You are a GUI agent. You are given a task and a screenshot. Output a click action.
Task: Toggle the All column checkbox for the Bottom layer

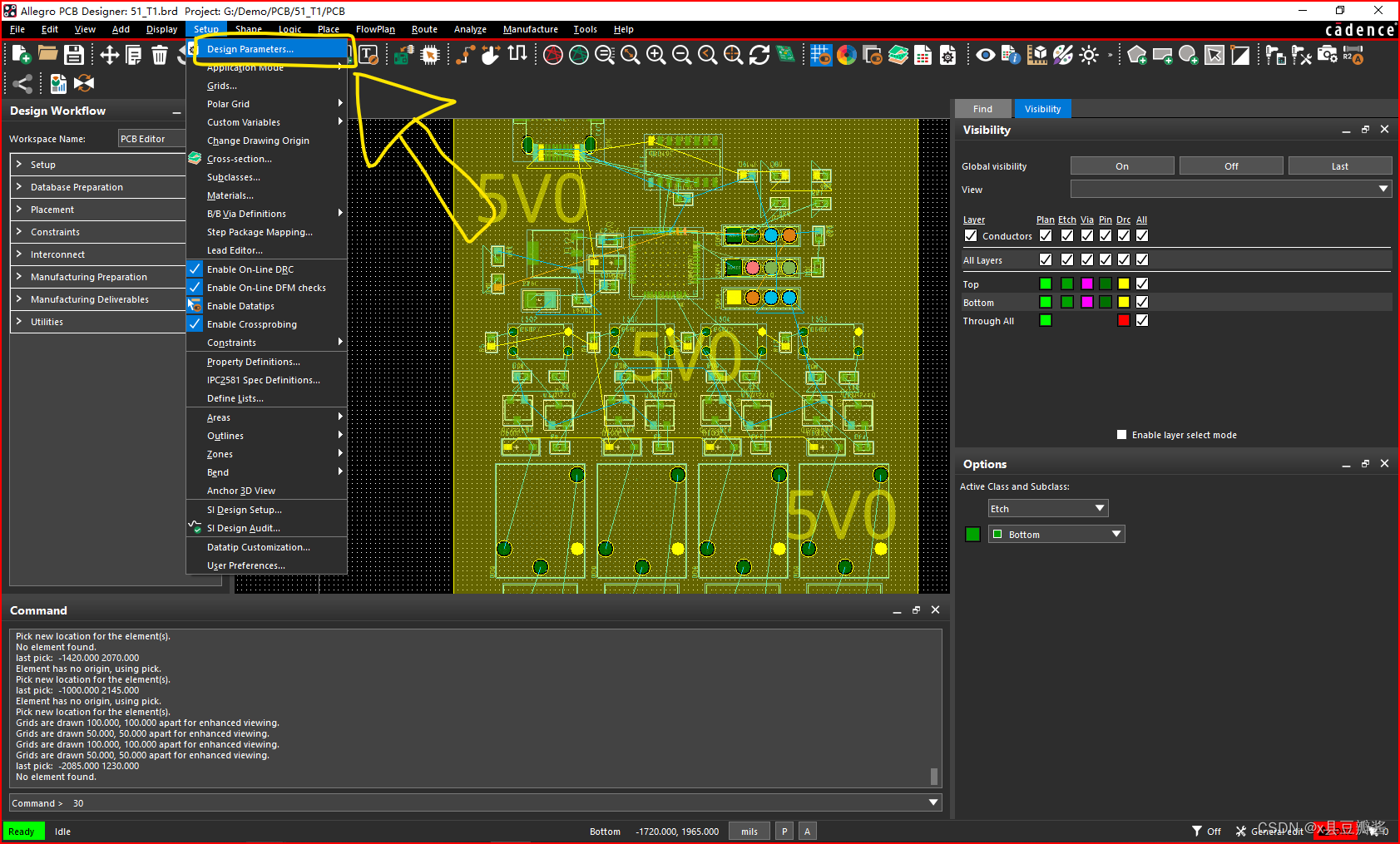tap(1142, 302)
